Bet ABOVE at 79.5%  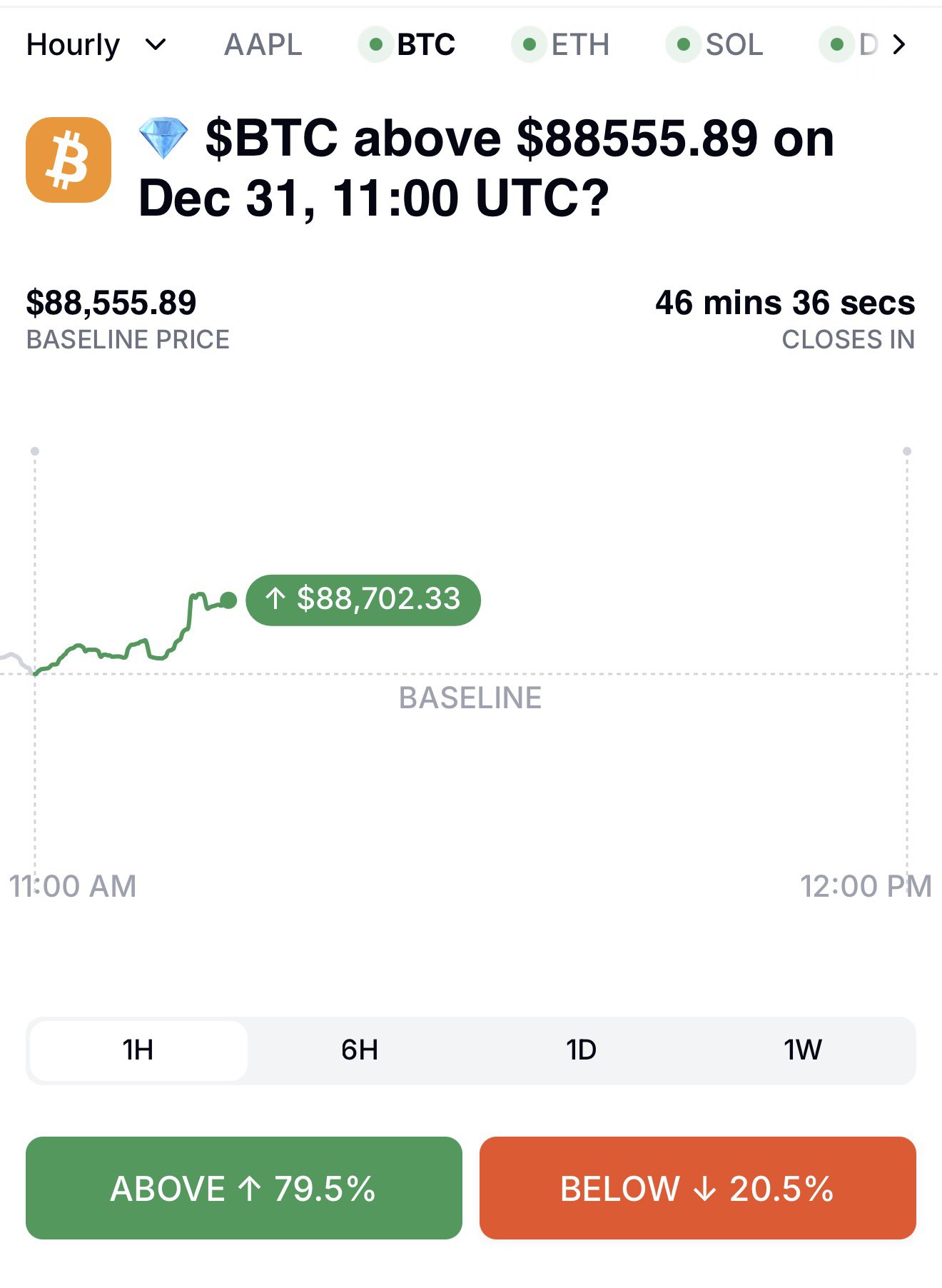click(x=243, y=1188)
